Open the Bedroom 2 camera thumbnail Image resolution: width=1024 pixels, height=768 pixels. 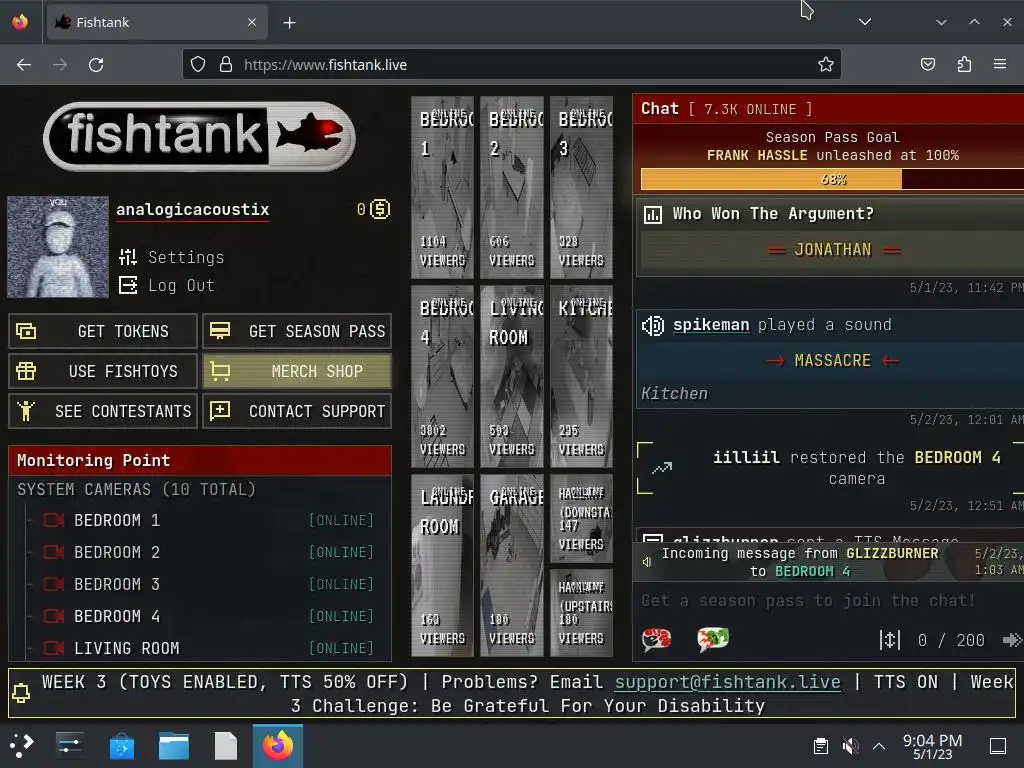pos(512,187)
